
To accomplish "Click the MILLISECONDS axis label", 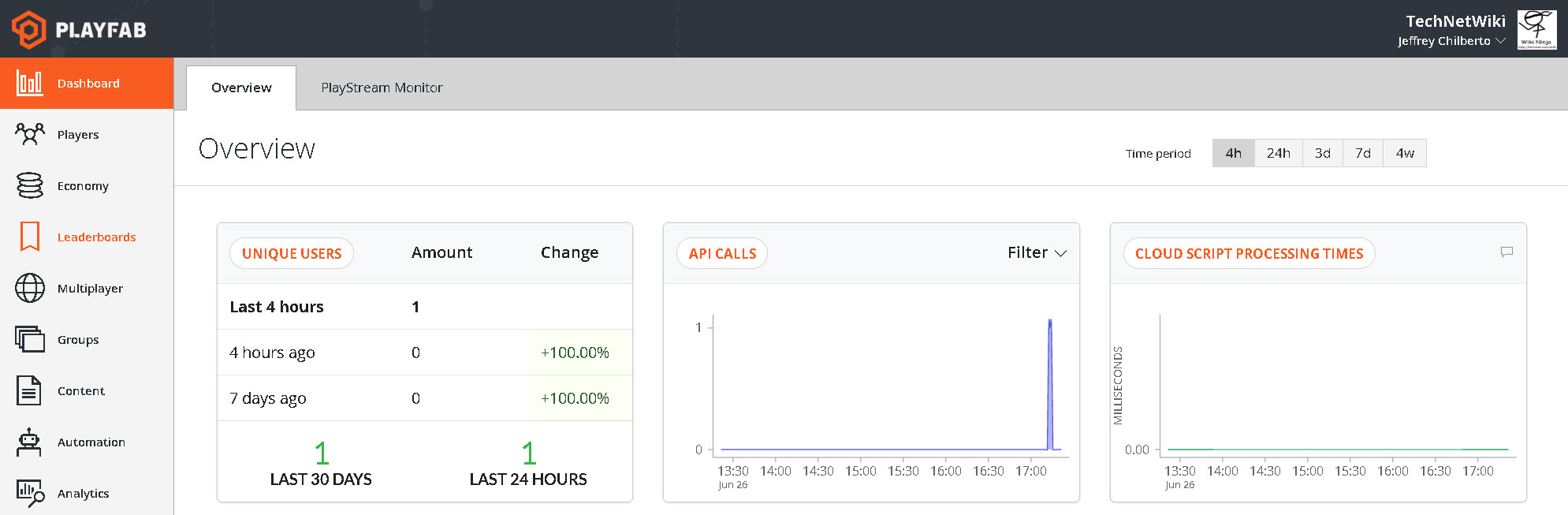I will coord(1118,386).
